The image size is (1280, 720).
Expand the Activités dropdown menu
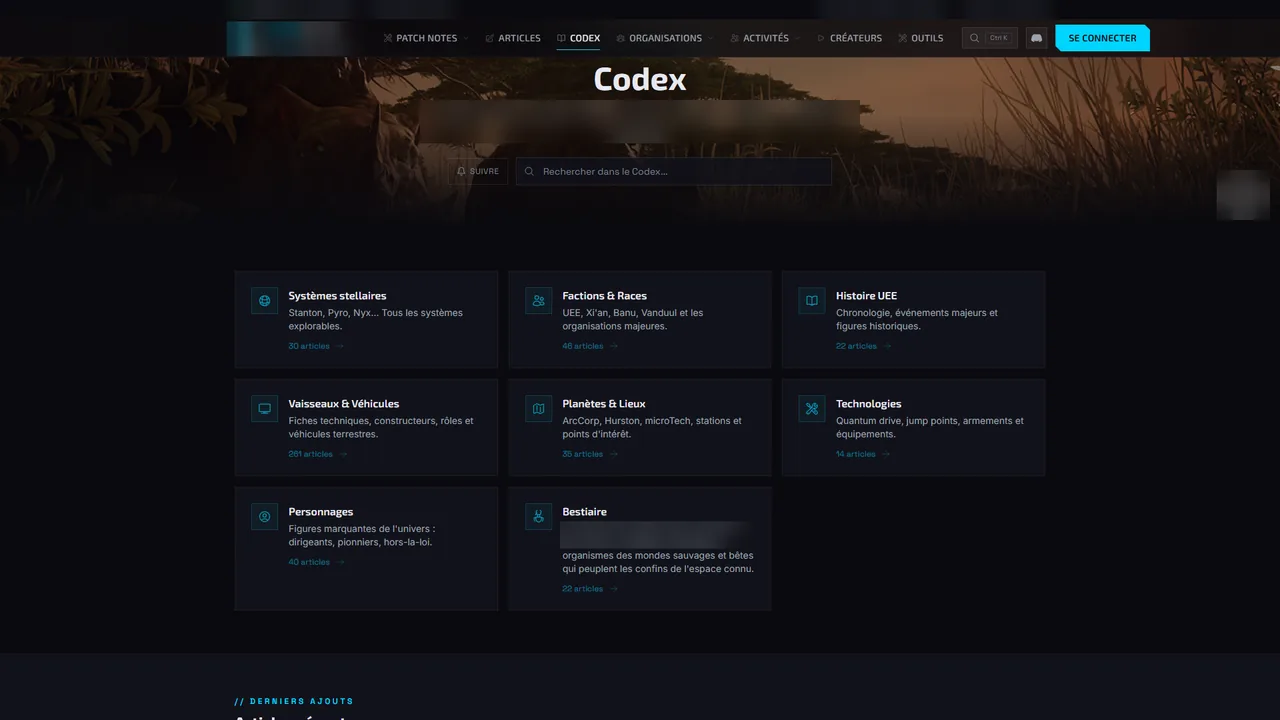click(765, 38)
